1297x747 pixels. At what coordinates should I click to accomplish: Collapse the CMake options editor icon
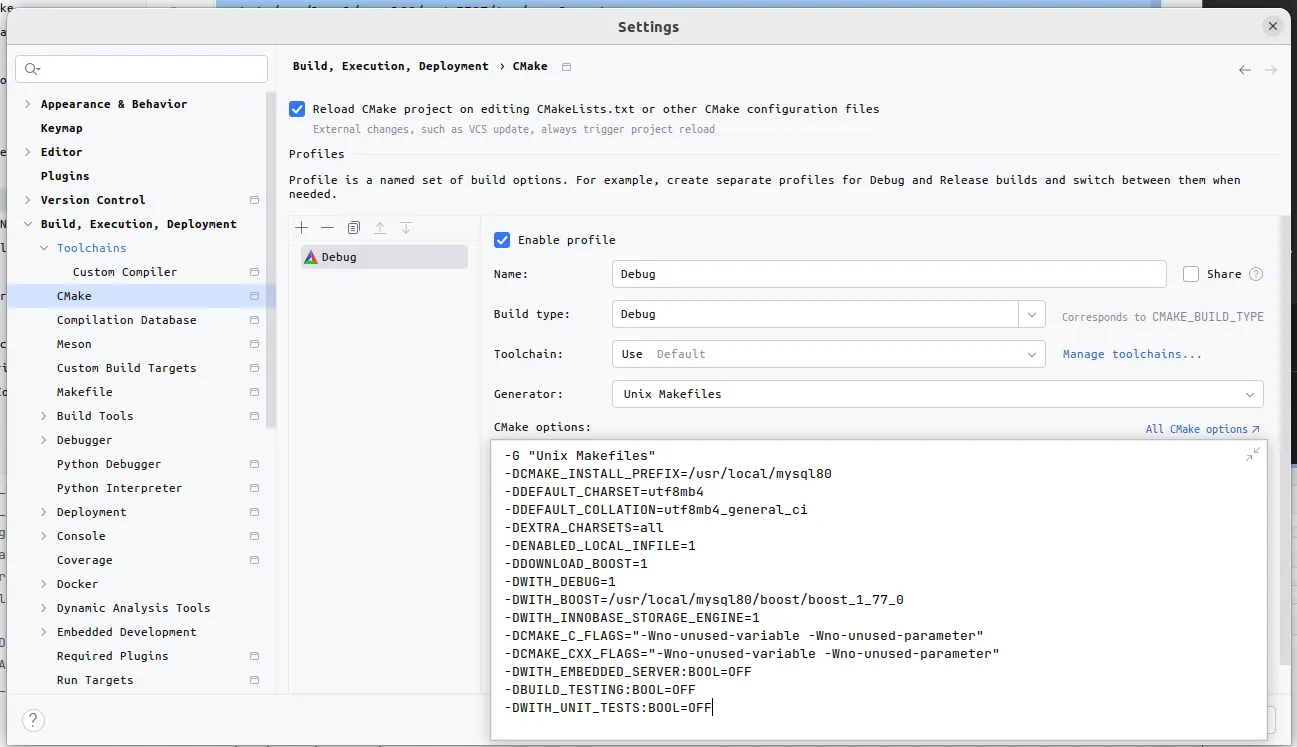(1253, 454)
